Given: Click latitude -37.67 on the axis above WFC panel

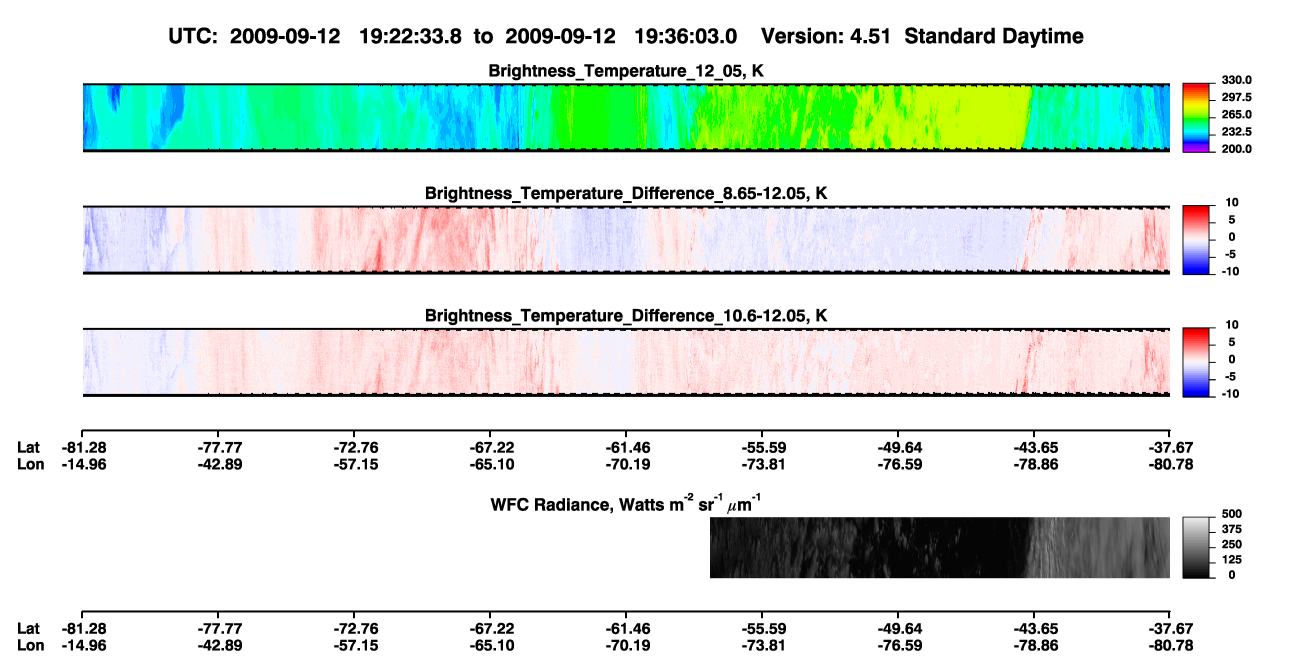Looking at the screenshot, I should click(1170, 448).
